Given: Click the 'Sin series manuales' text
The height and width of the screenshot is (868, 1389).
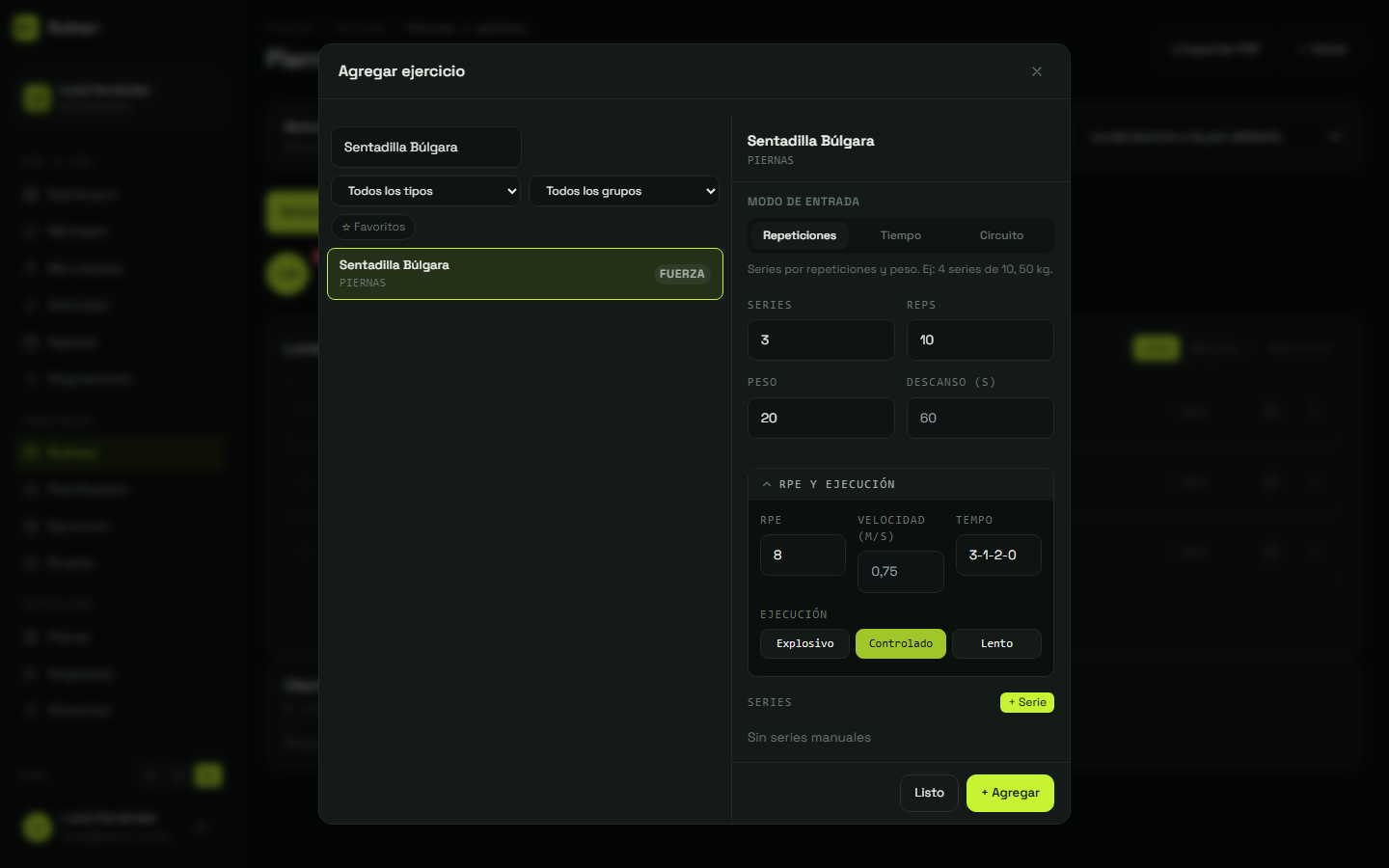Looking at the screenshot, I should tap(809, 738).
